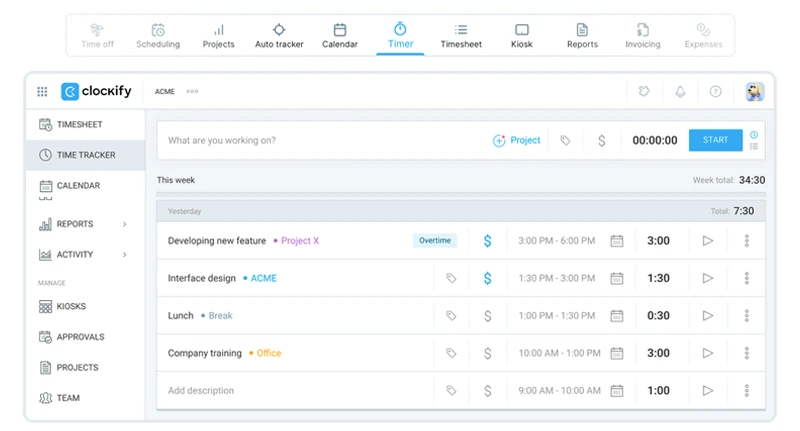
Task: Add a Project to the new entry
Action: pyautogui.click(x=516, y=140)
